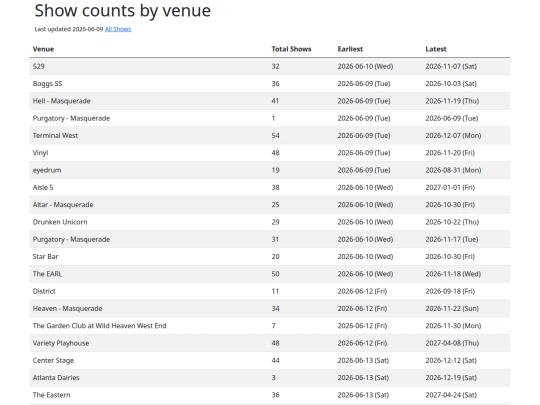Screen dimensions: 540x405
Task: Click eyedrum's latest date 2026-08-31 (Mon)
Action: (x=453, y=170)
